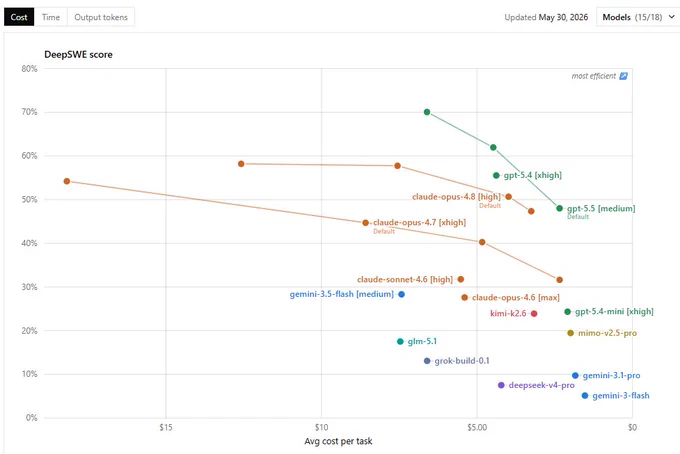The height and width of the screenshot is (454, 680).
Task: Click the most efficient arrow icon
Action: [623, 76]
